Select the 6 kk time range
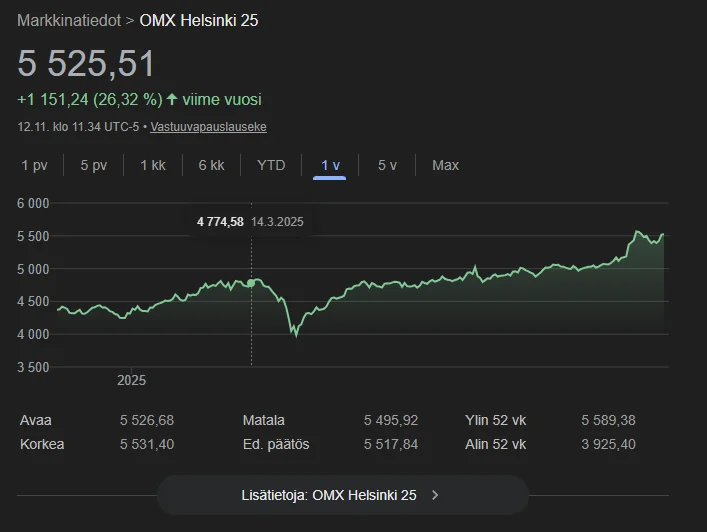 [211, 165]
